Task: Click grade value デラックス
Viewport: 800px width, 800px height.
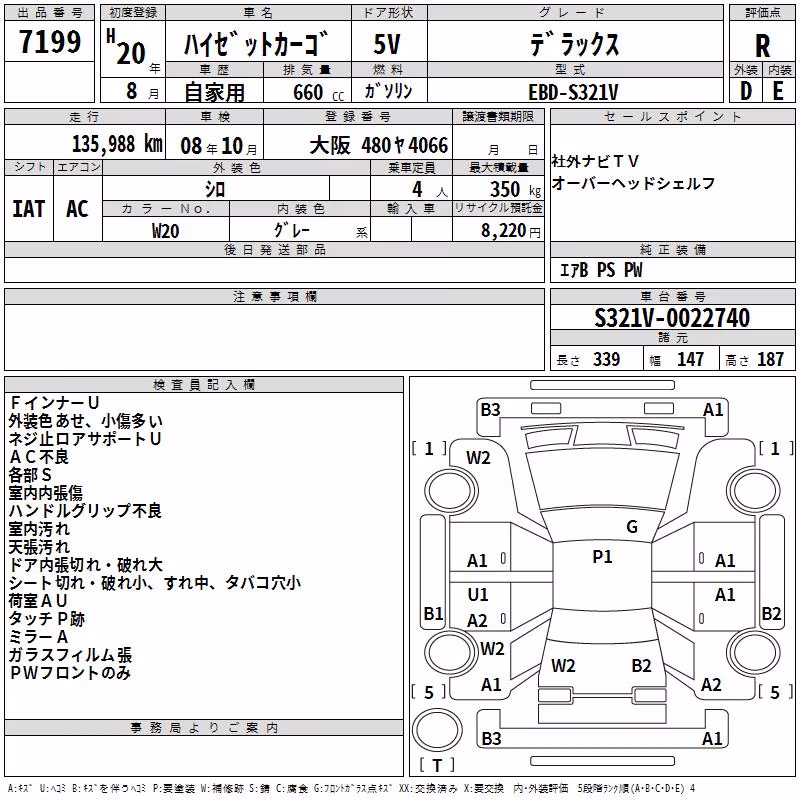Action: pyautogui.click(x=574, y=44)
